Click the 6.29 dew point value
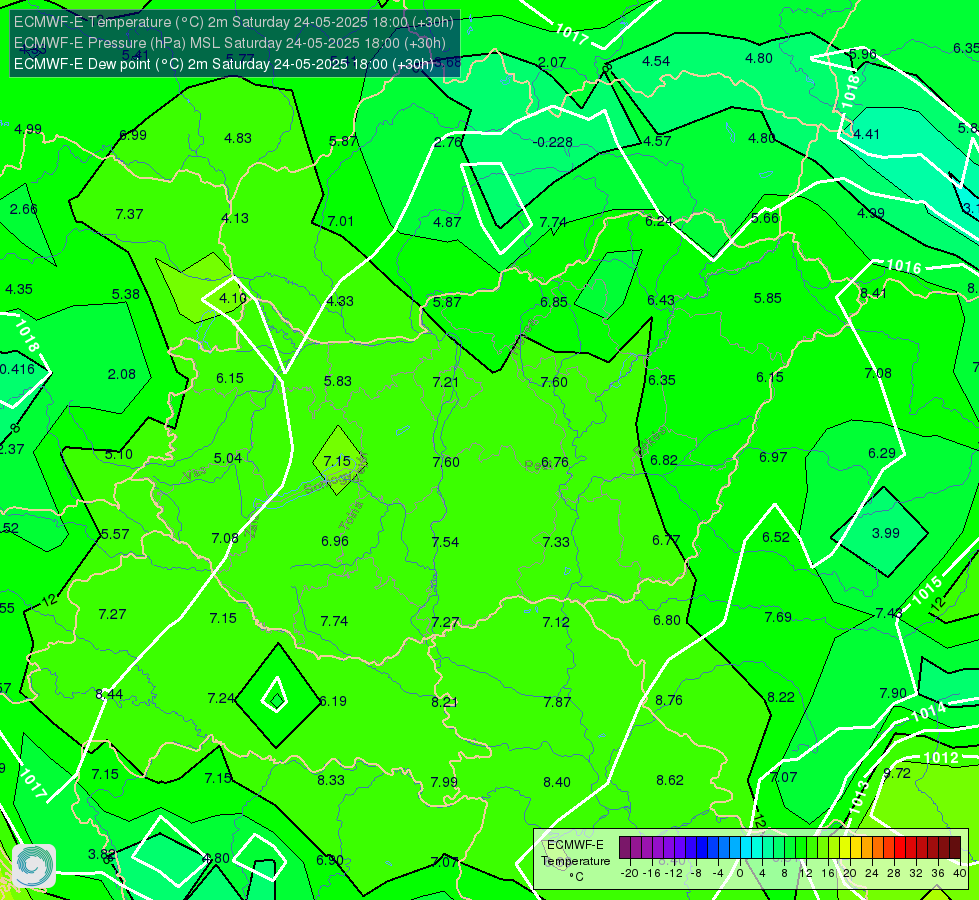 click(882, 453)
